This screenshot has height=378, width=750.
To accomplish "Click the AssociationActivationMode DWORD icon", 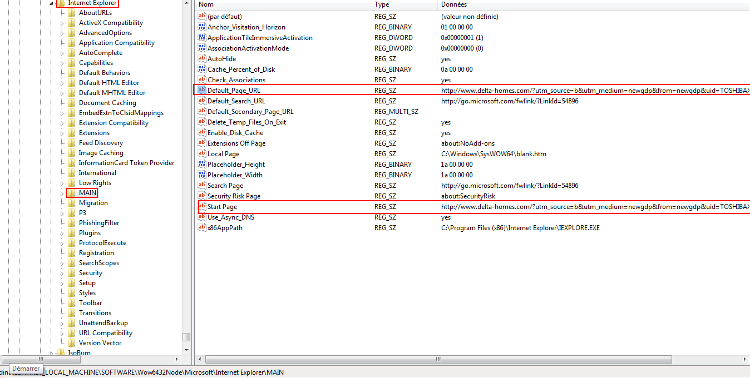I will point(201,48).
